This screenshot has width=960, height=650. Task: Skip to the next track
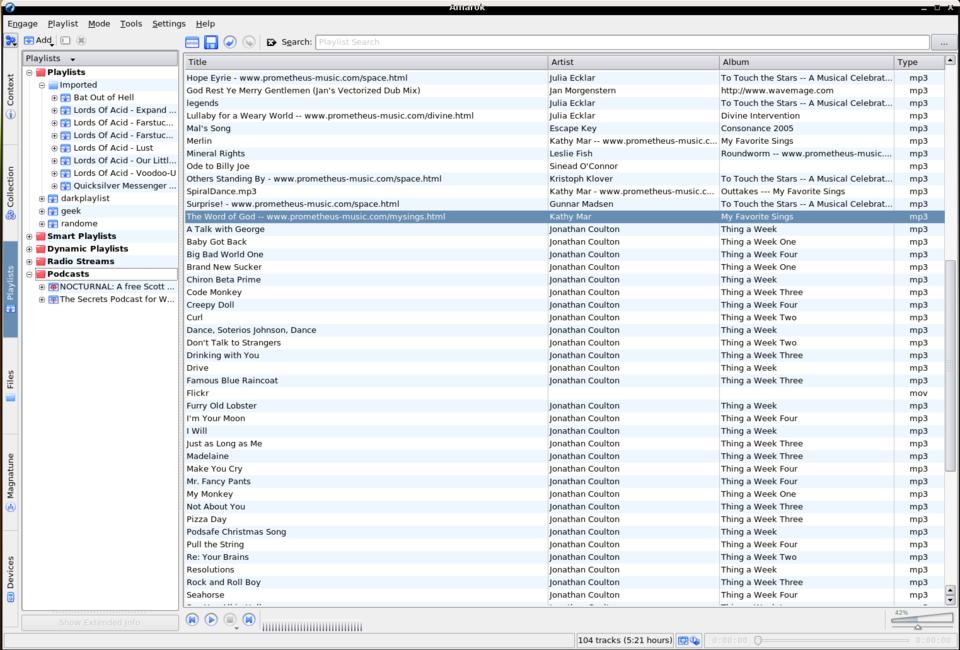tap(249, 620)
